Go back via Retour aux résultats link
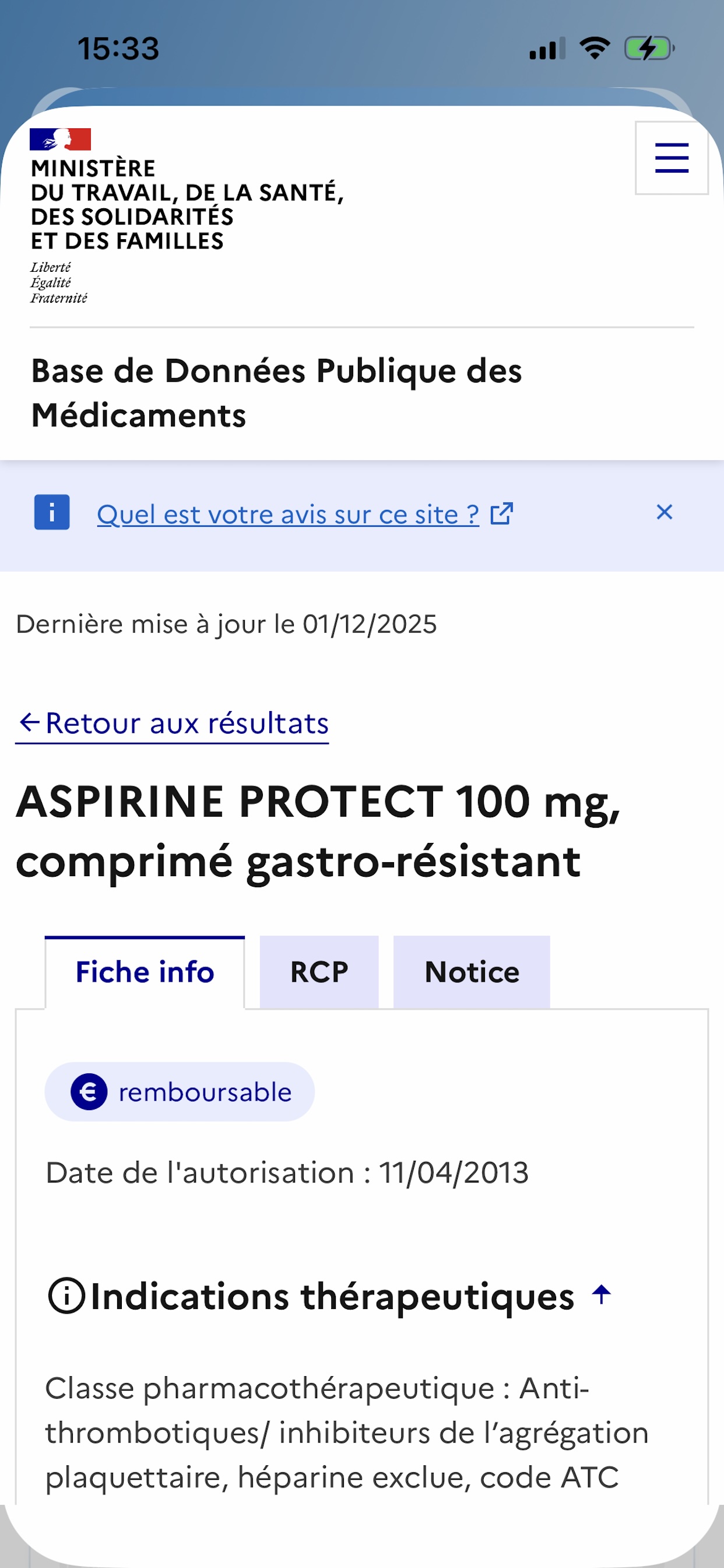Viewport: 724px width, 1568px height. pos(187,723)
